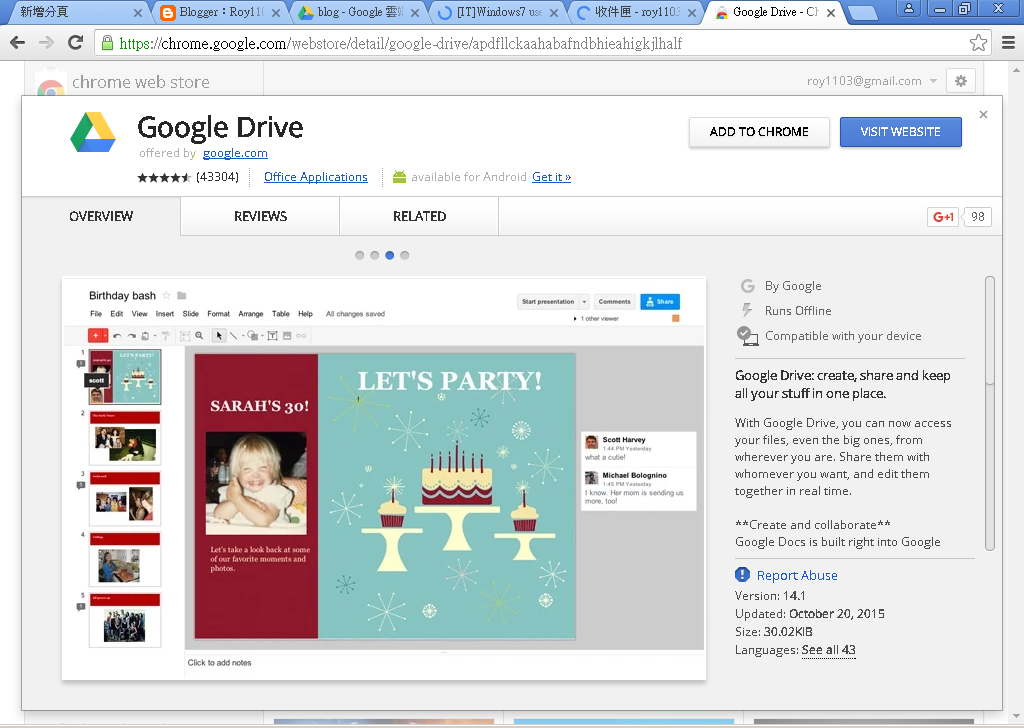Click the ADD TO CHROME button
This screenshot has width=1024, height=728.
coord(759,132)
